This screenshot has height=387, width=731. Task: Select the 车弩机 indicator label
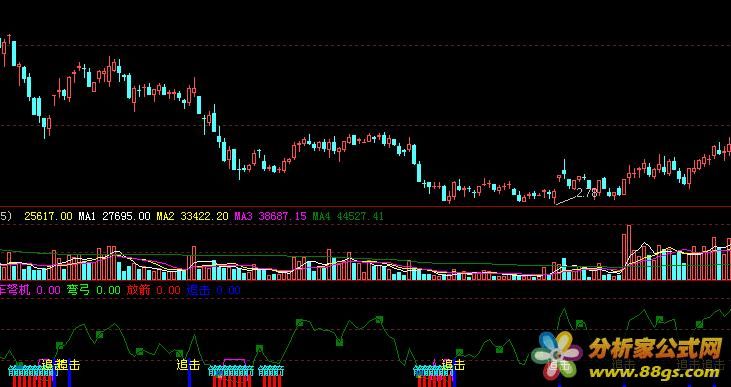tap(15, 290)
